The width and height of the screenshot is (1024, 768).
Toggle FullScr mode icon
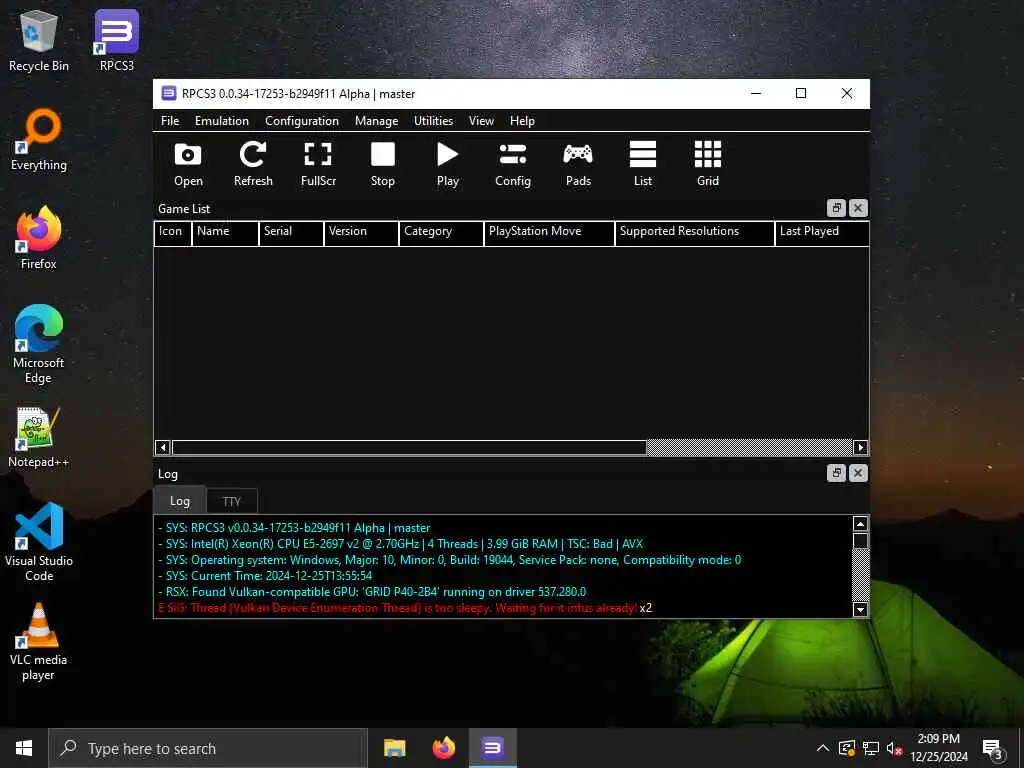[x=318, y=164]
